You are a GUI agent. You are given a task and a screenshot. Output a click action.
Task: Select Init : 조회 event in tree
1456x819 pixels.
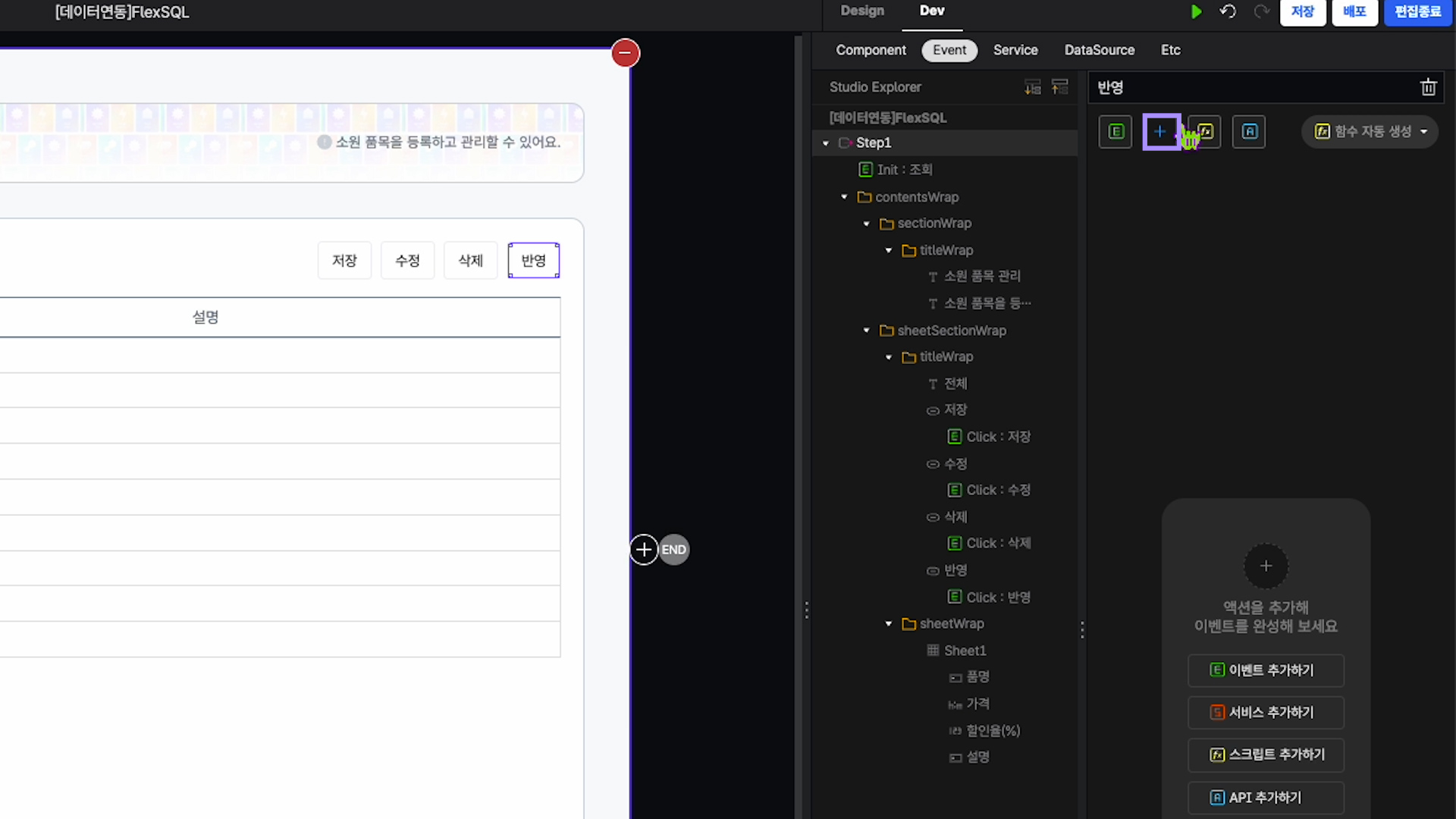coord(896,170)
